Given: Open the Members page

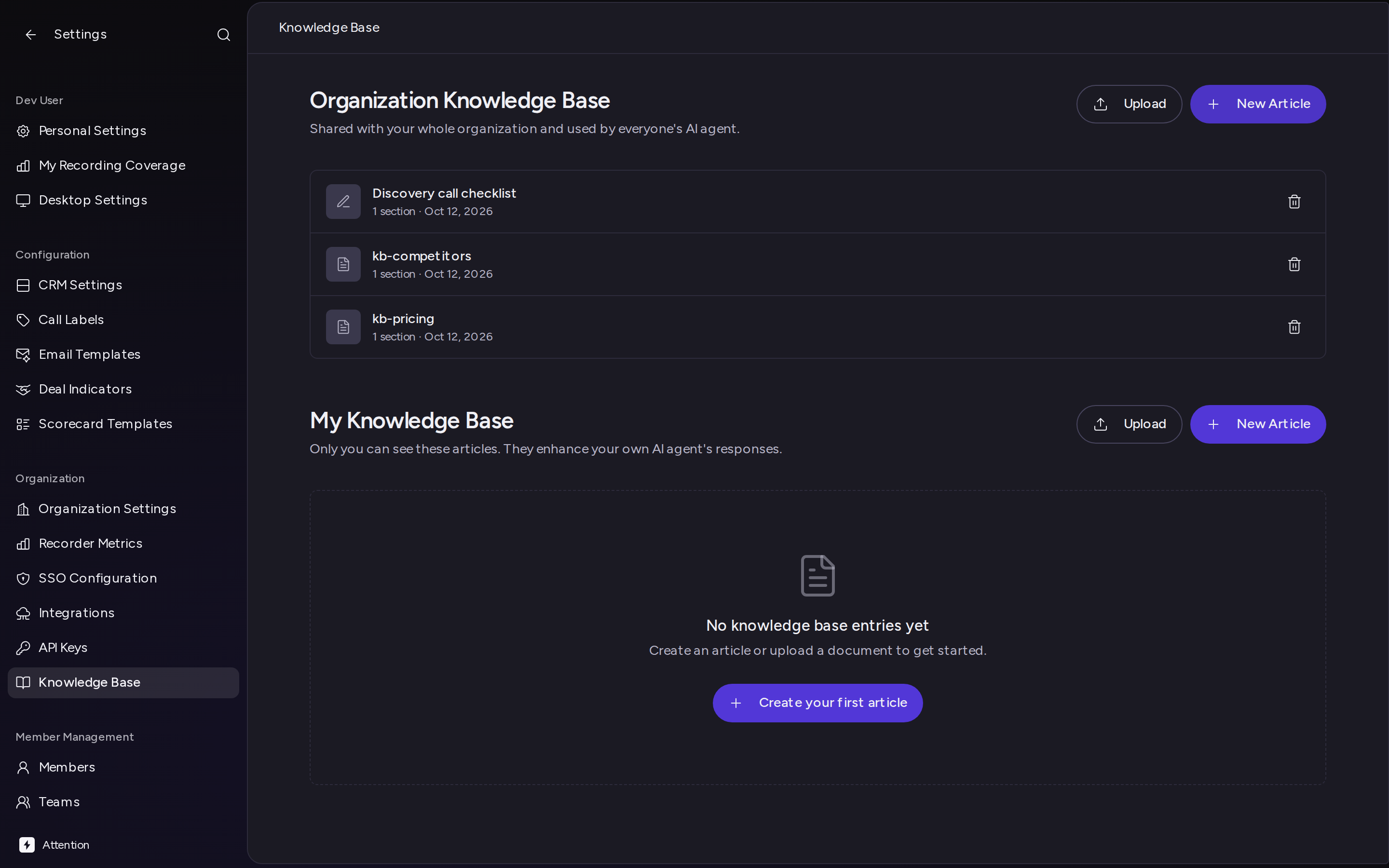Looking at the screenshot, I should (x=123, y=768).
